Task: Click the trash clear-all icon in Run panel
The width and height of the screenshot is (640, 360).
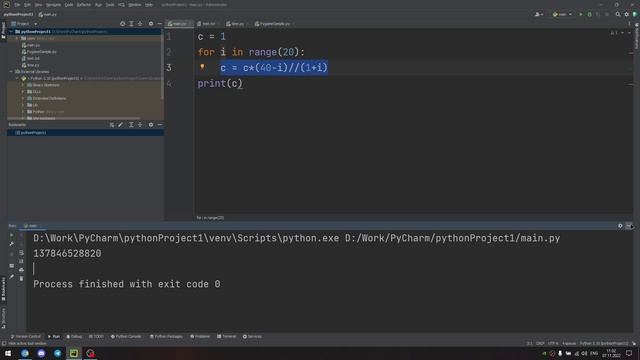Action: point(21,278)
